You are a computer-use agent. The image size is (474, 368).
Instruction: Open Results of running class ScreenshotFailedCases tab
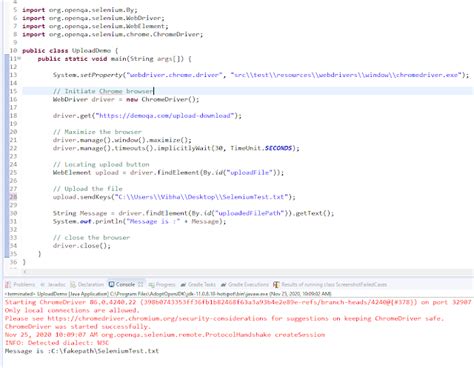pos(330,284)
